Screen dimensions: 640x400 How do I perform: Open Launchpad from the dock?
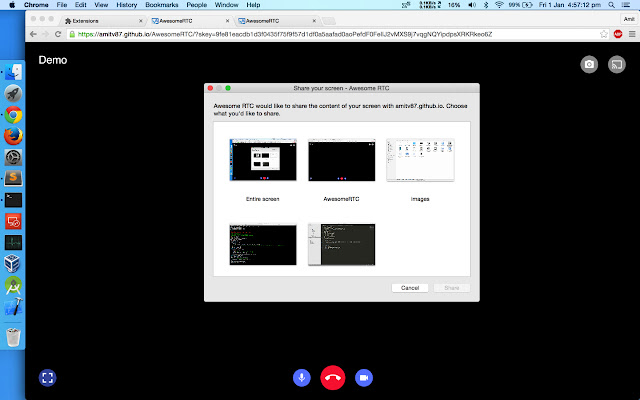(13, 93)
